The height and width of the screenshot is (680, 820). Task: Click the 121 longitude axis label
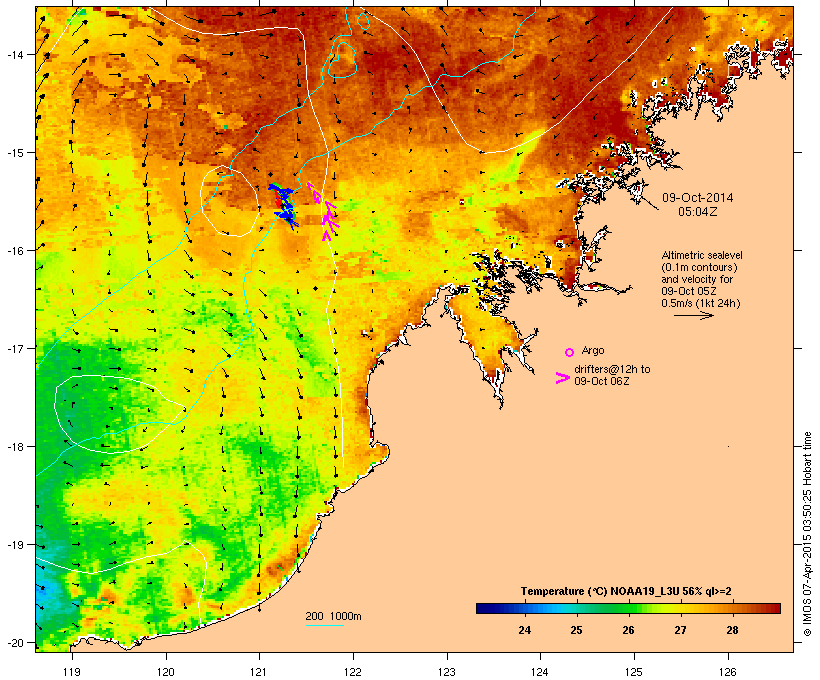tap(259, 672)
